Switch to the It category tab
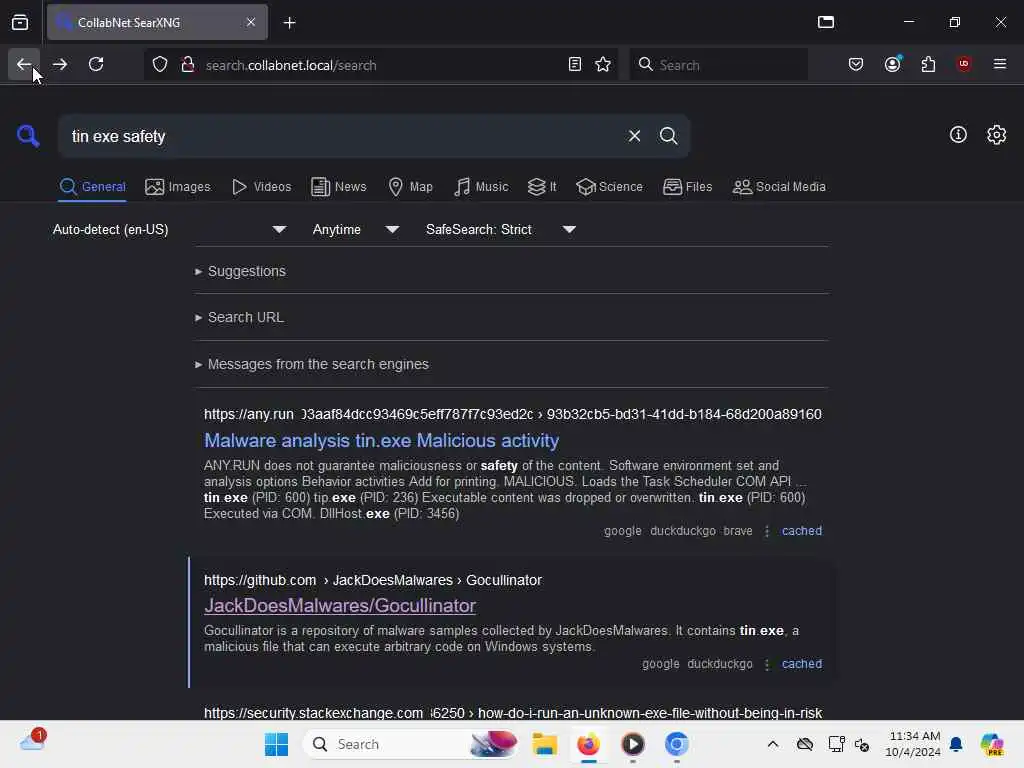Screen dimensions: 1024x768 pos(542,187)
